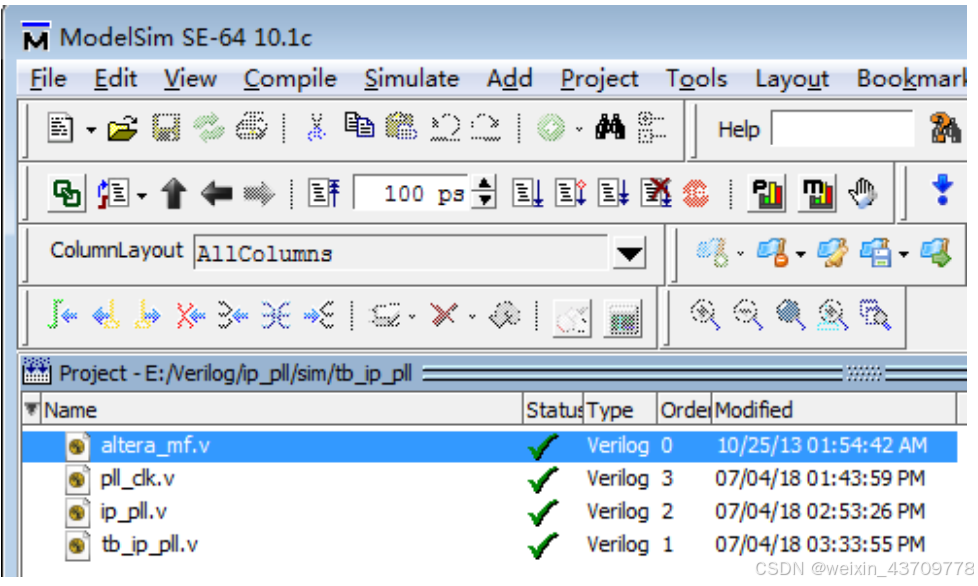Image resolution: width=978 pixels, height=586 pixels.
Task: Open the View menu
Action: pyautogui.click(x=190, y=79)
